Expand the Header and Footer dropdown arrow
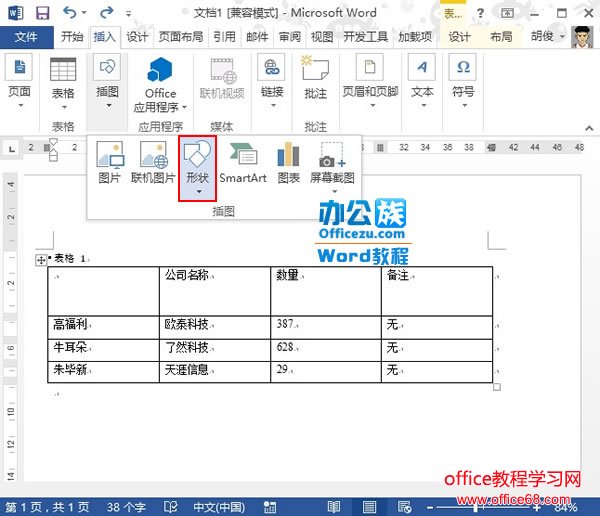 coord(373,105)
